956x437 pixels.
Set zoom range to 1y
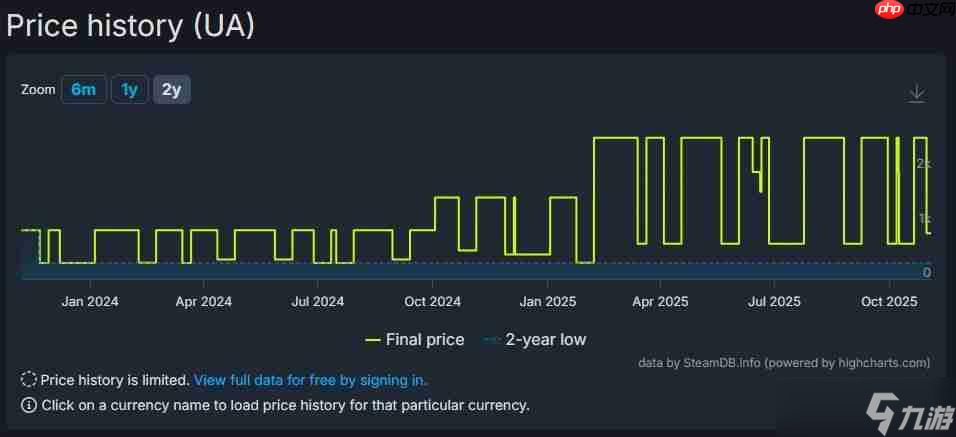coord(129,90)
